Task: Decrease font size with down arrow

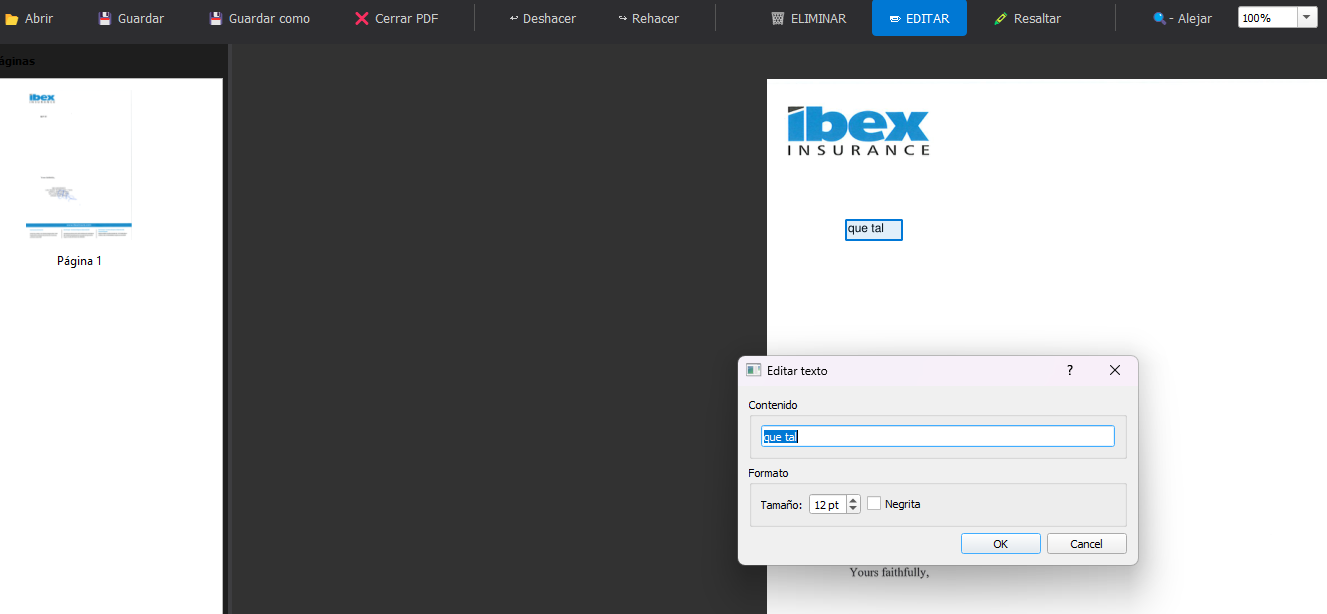Action: pos(853,509)
